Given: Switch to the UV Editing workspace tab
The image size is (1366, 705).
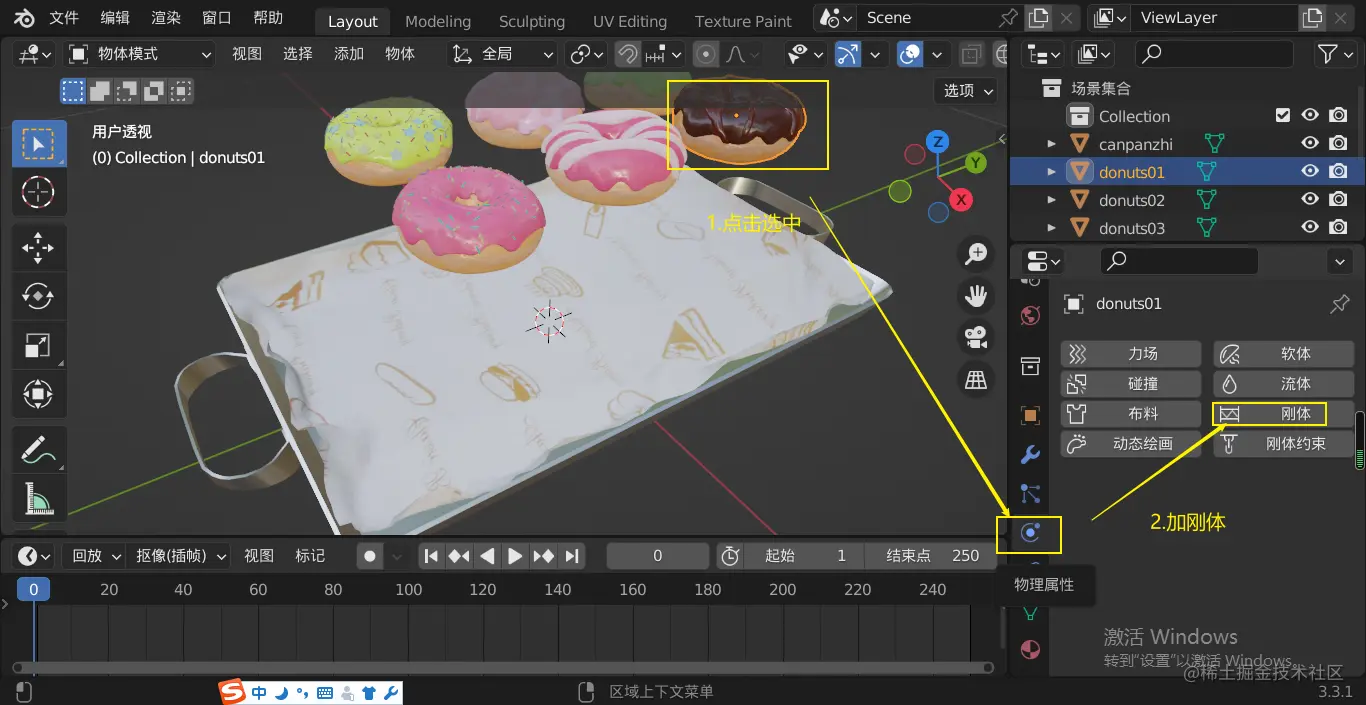Looking at the screenshot, I should click(630, 21).
